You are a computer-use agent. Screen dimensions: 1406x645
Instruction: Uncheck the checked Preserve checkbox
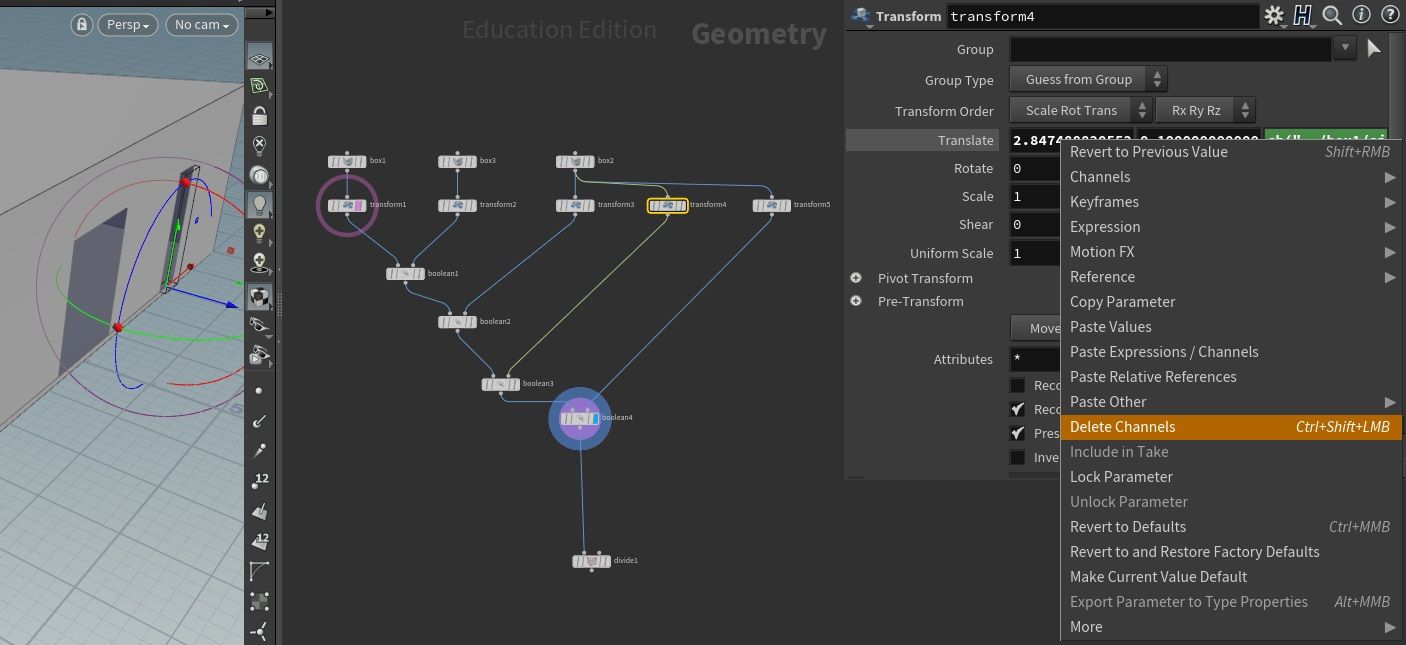tap(1018, 433)
